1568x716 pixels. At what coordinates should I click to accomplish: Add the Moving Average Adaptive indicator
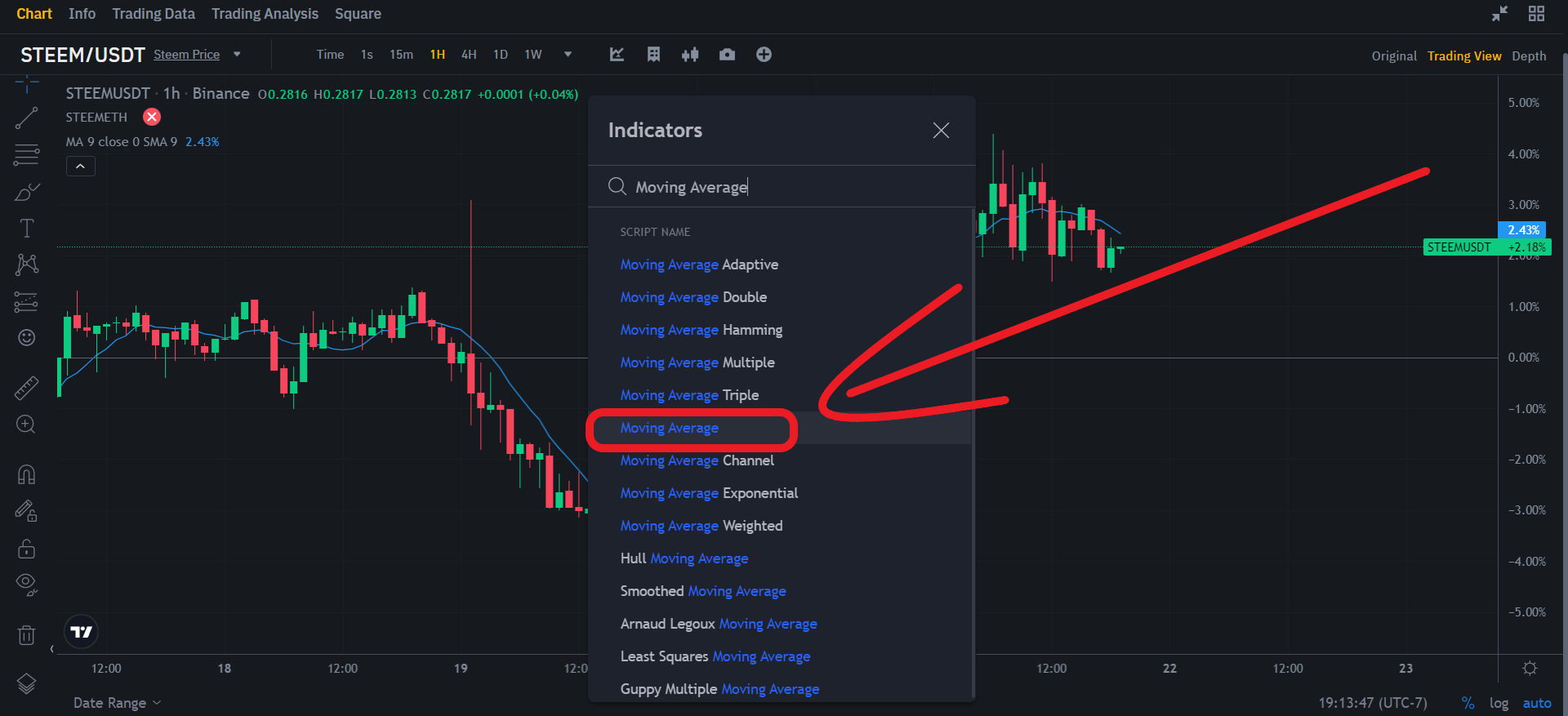tap(699, 265)
